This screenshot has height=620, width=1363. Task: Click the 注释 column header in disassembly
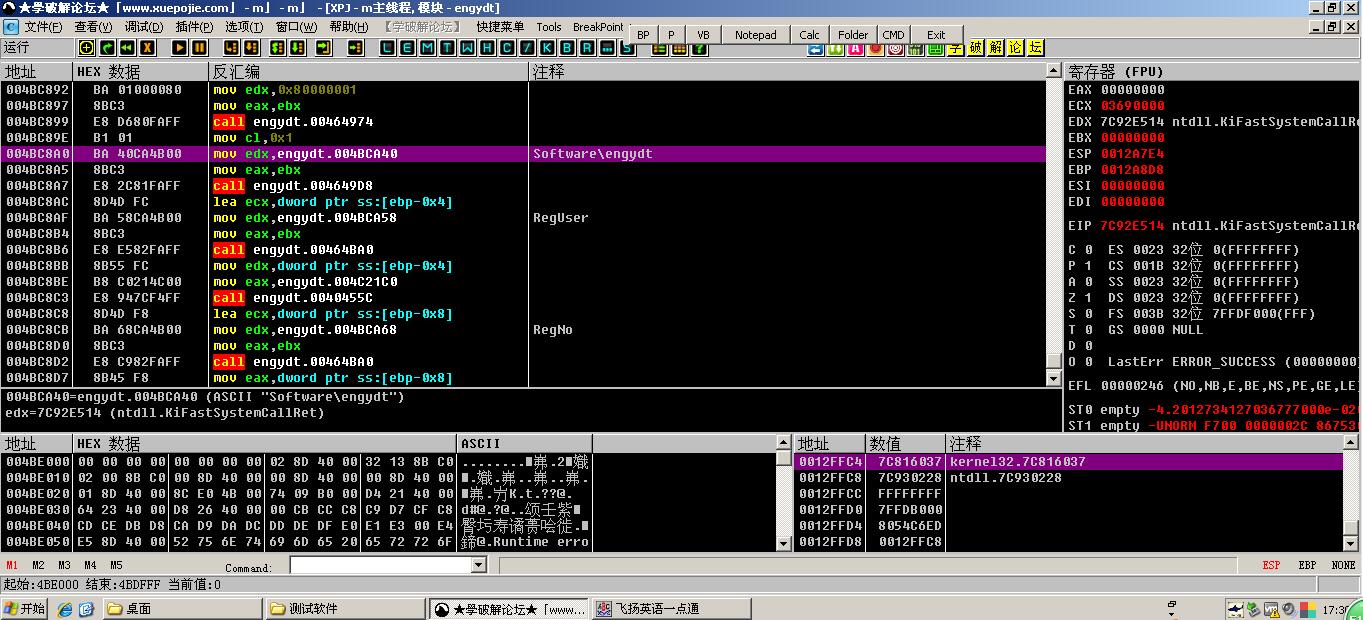pyautogui.click(x=787, y=72)
